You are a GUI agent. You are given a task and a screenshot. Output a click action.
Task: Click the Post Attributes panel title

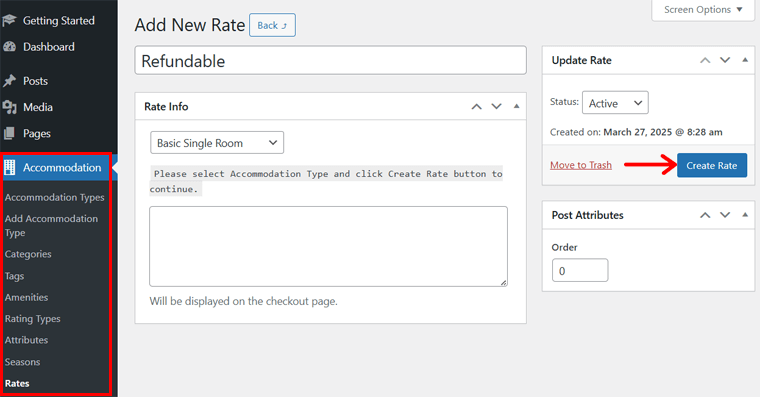[587, 215]
